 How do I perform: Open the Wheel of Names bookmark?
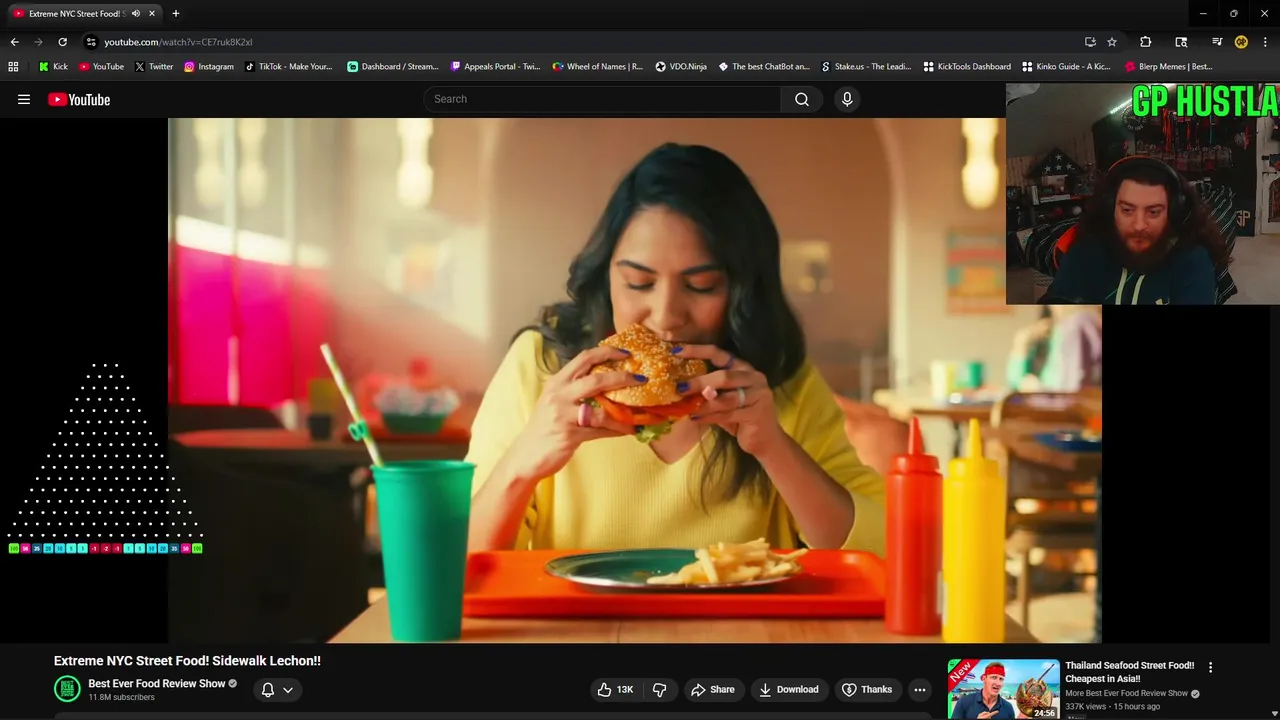(x=598, y=67)
